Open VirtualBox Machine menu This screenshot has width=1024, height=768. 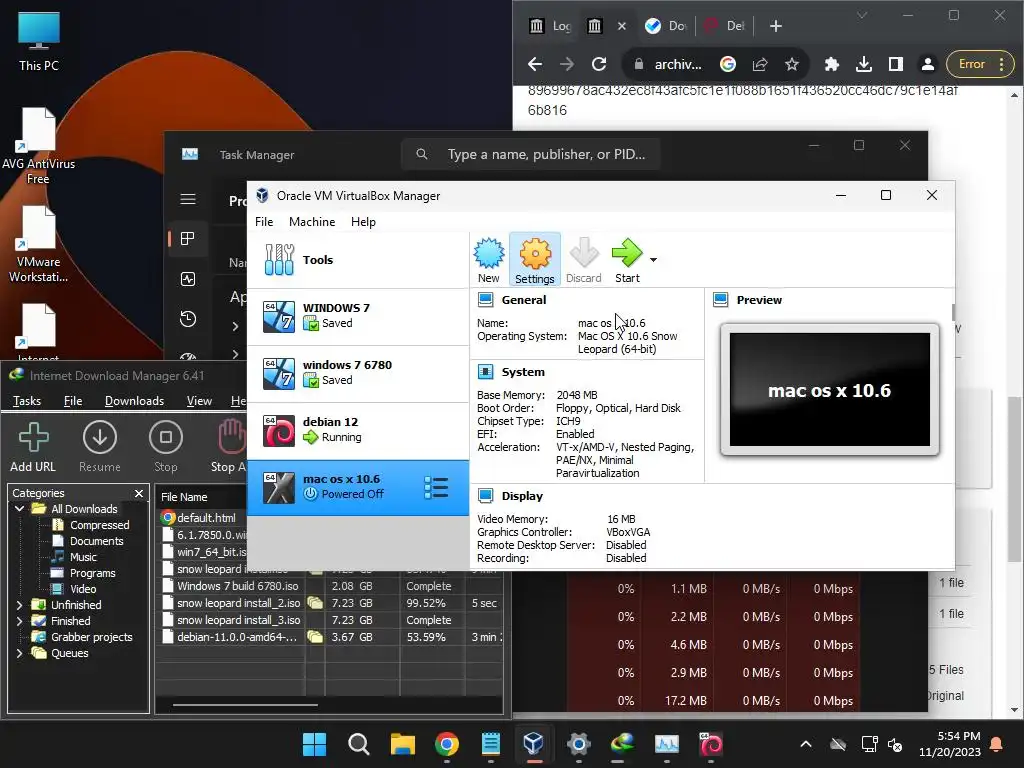click(x=312, y=222)
